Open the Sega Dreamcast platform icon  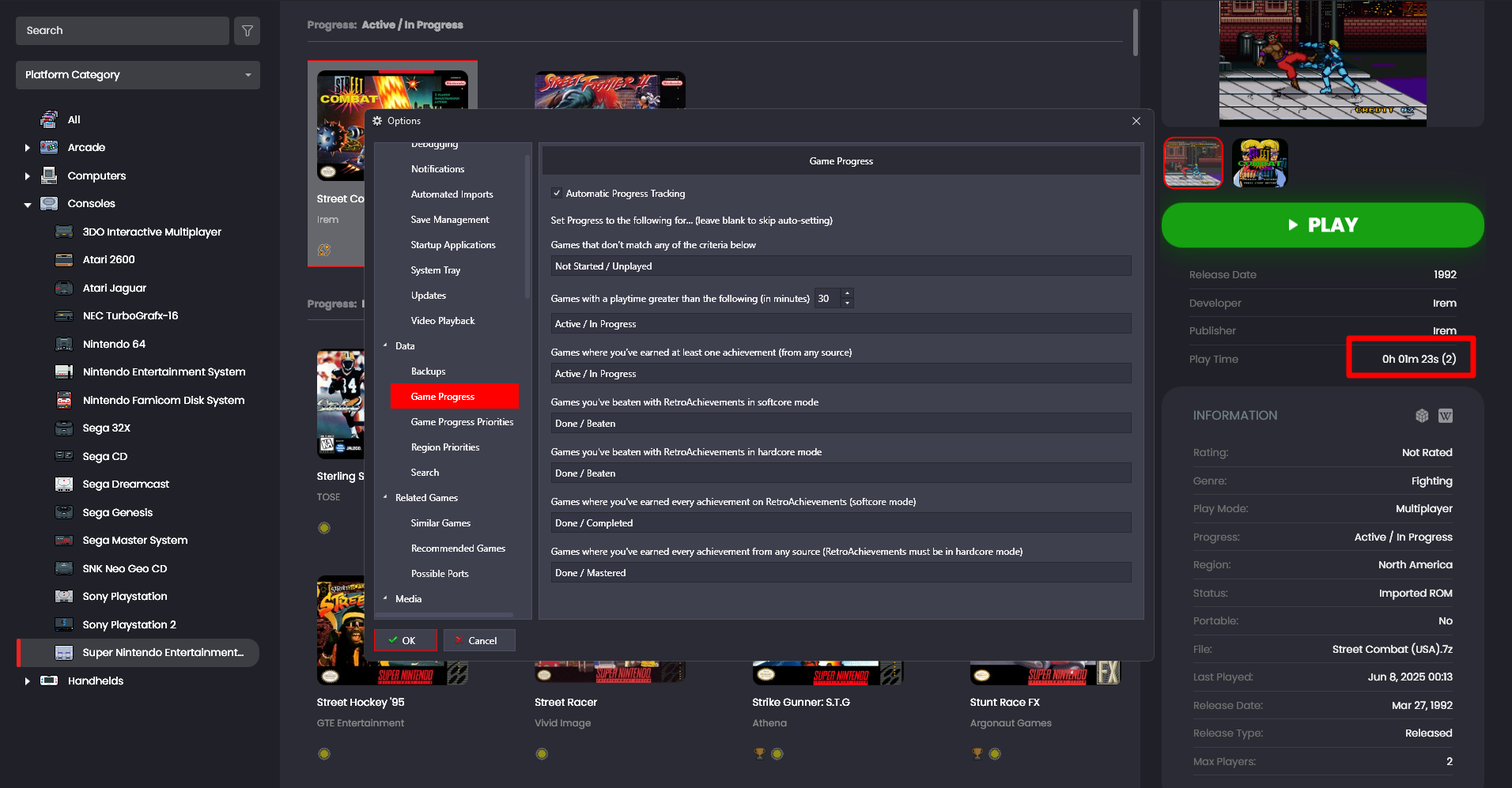point(64,484)
